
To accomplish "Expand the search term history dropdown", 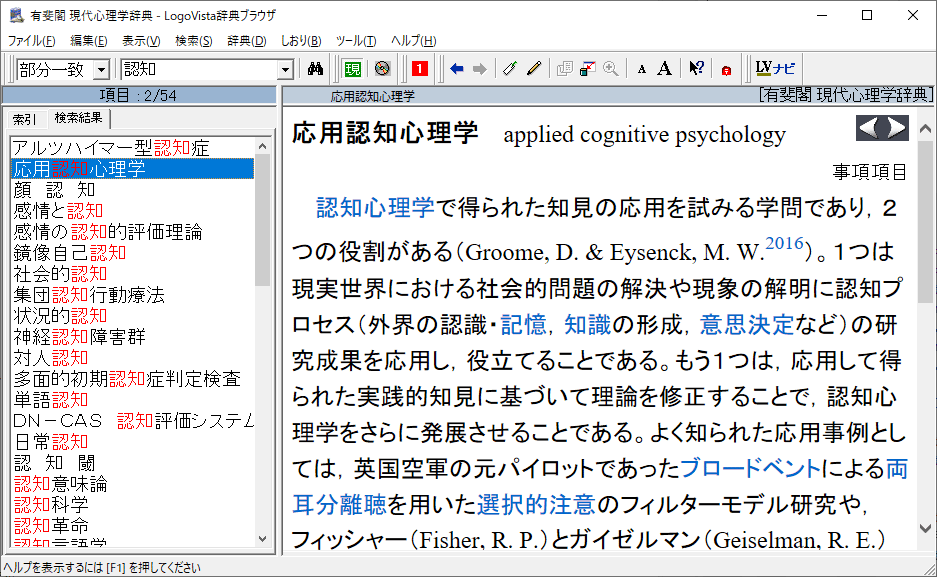I will pos(285,69).
